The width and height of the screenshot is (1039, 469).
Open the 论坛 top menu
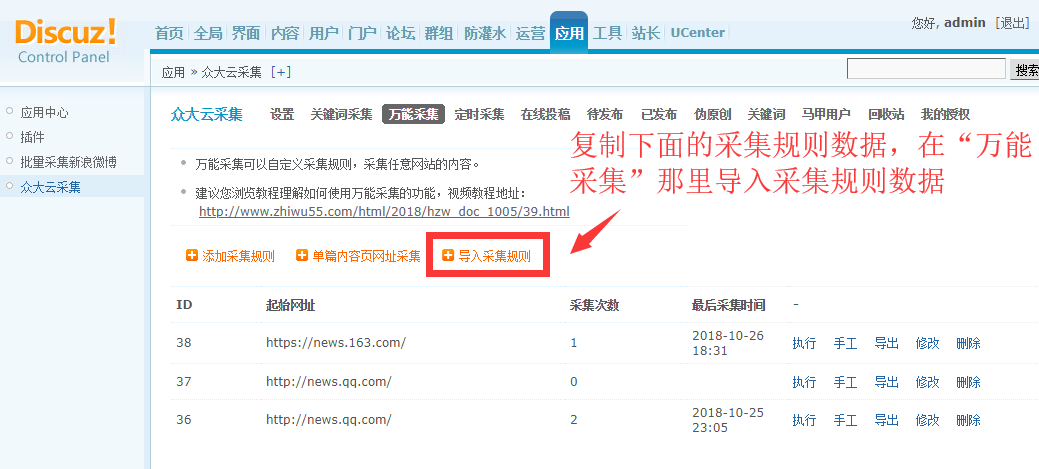(400, 33)
